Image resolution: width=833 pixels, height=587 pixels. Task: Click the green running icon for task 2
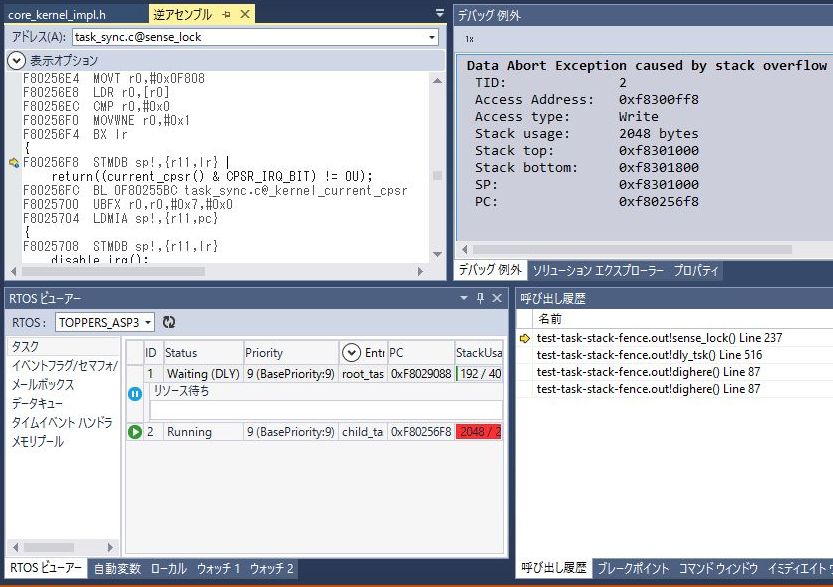coord(135,432)
